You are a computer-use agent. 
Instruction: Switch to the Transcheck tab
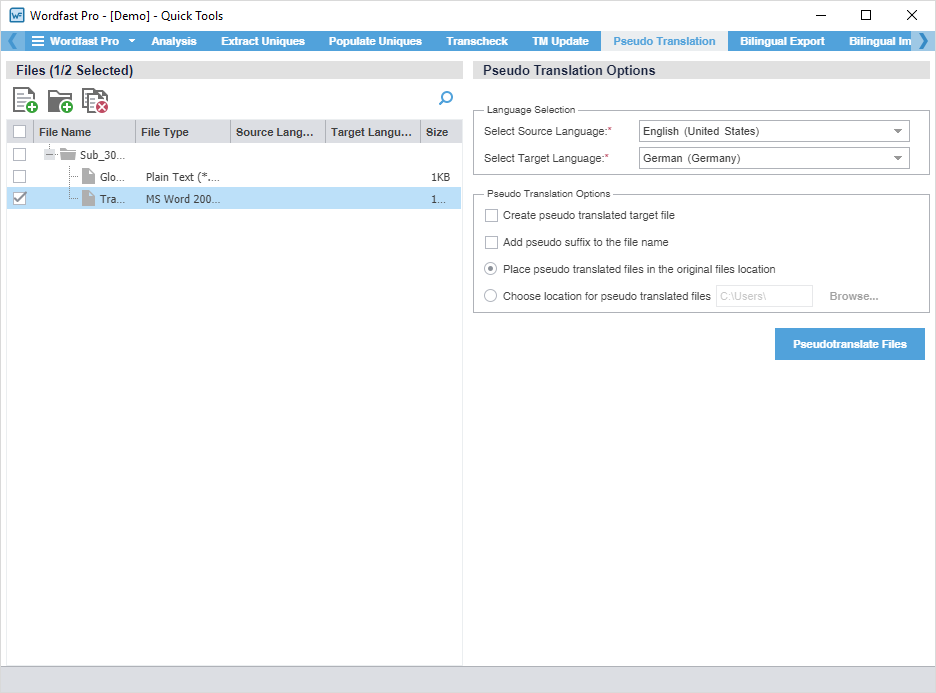(477, 41)
